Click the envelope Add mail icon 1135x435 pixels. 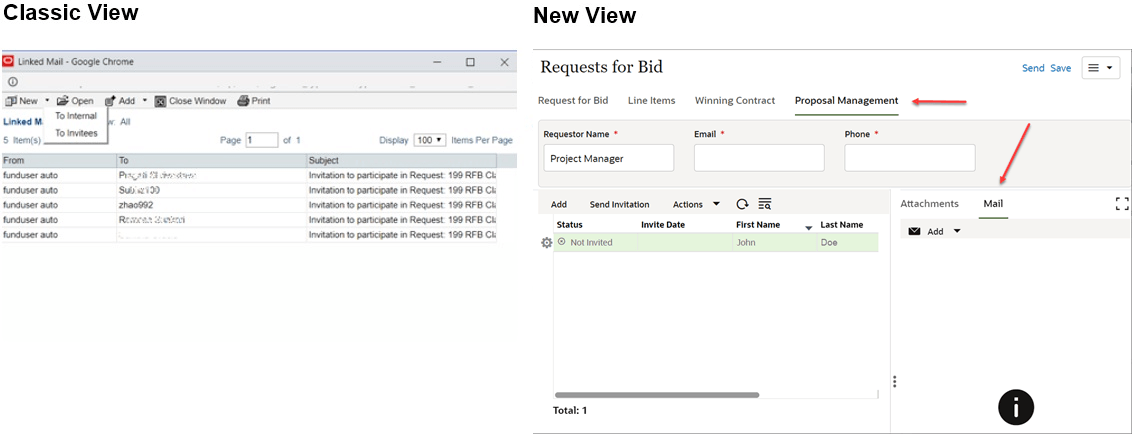click(x=914, y=232)
